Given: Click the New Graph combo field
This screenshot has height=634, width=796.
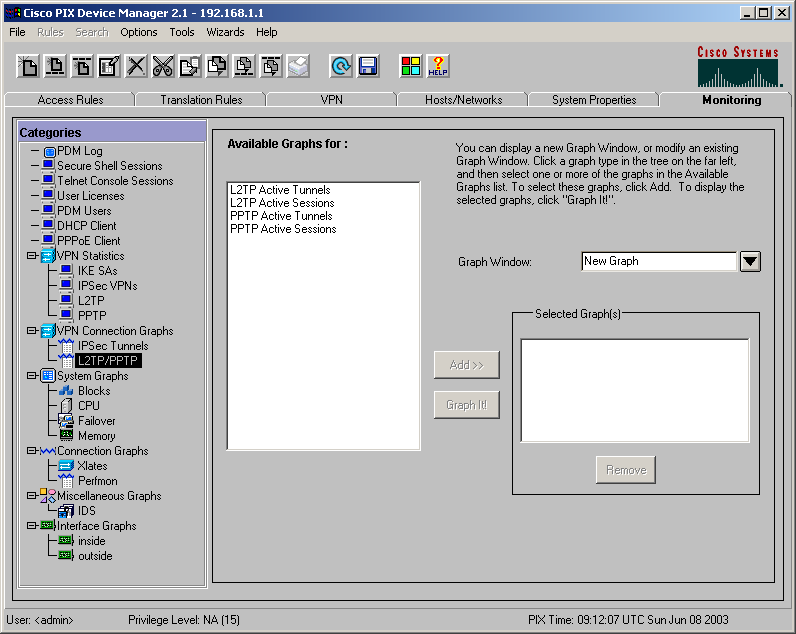Looking at the screenshot, I should click(659, 261).
